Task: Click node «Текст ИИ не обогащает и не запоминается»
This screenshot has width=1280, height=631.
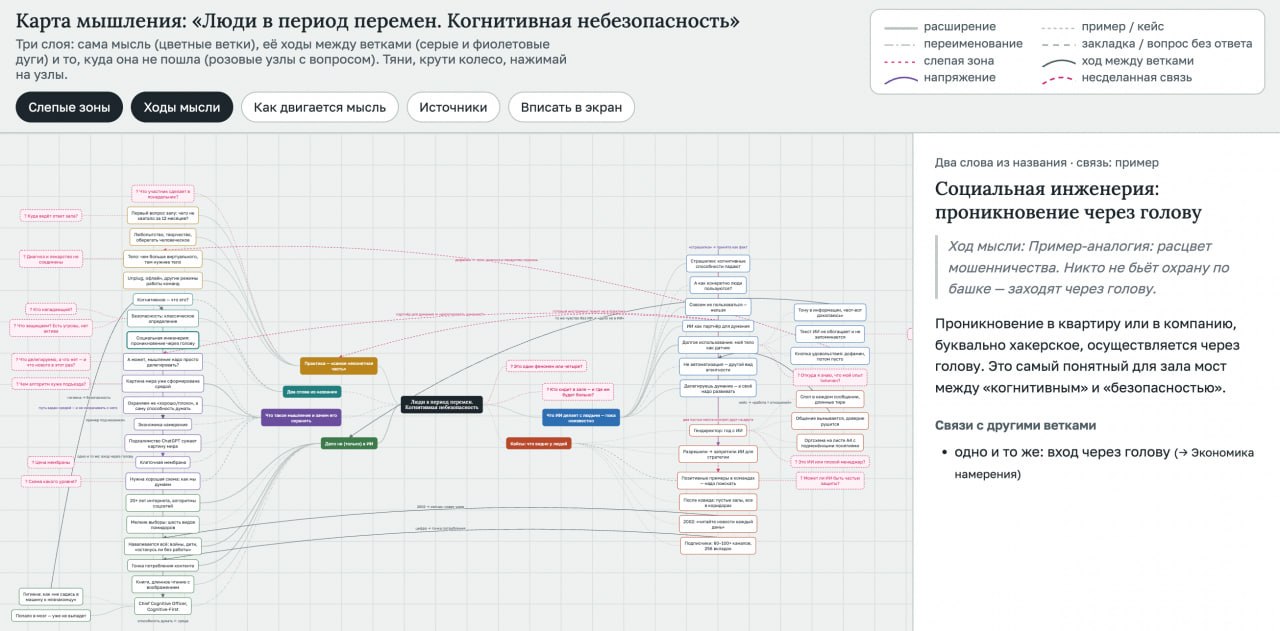Action: tap(830, 334)
